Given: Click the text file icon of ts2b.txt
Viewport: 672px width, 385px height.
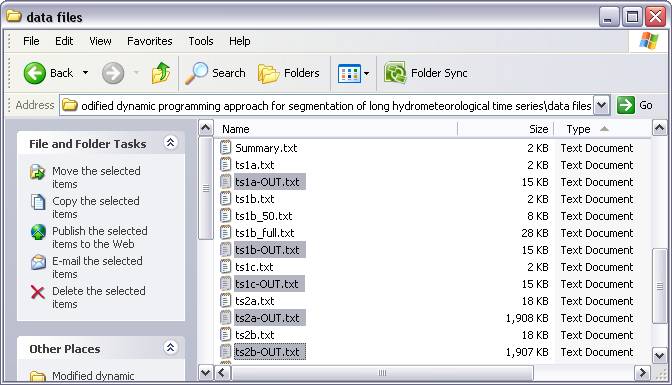Looking at the screenshot, I should (225, 335).
